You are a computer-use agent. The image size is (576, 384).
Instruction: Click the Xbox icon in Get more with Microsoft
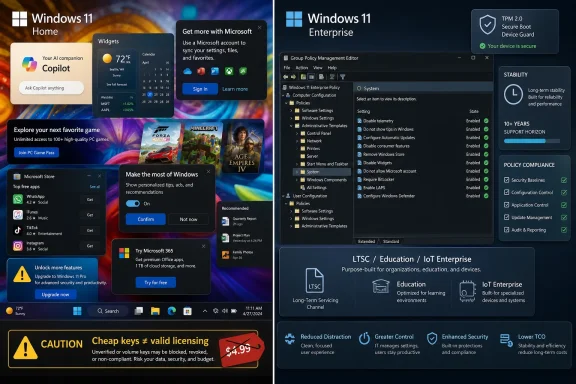(229, 71)
